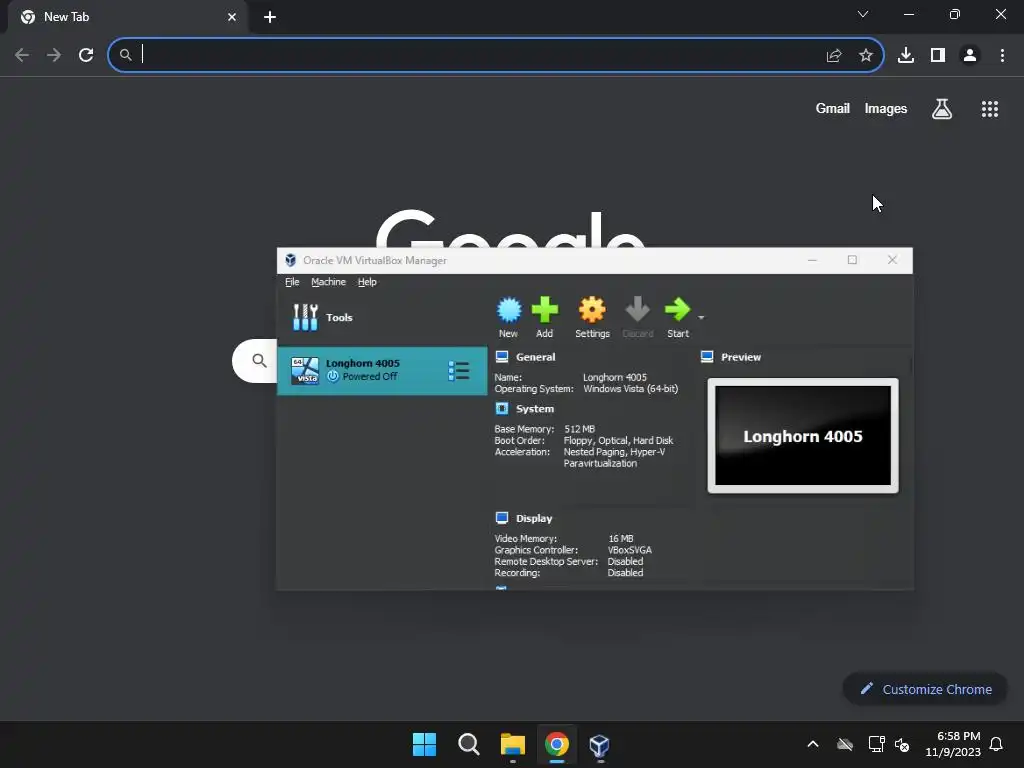Click the General section header
The height and width of the screenshot is (768, 1024).
(536, 357)
